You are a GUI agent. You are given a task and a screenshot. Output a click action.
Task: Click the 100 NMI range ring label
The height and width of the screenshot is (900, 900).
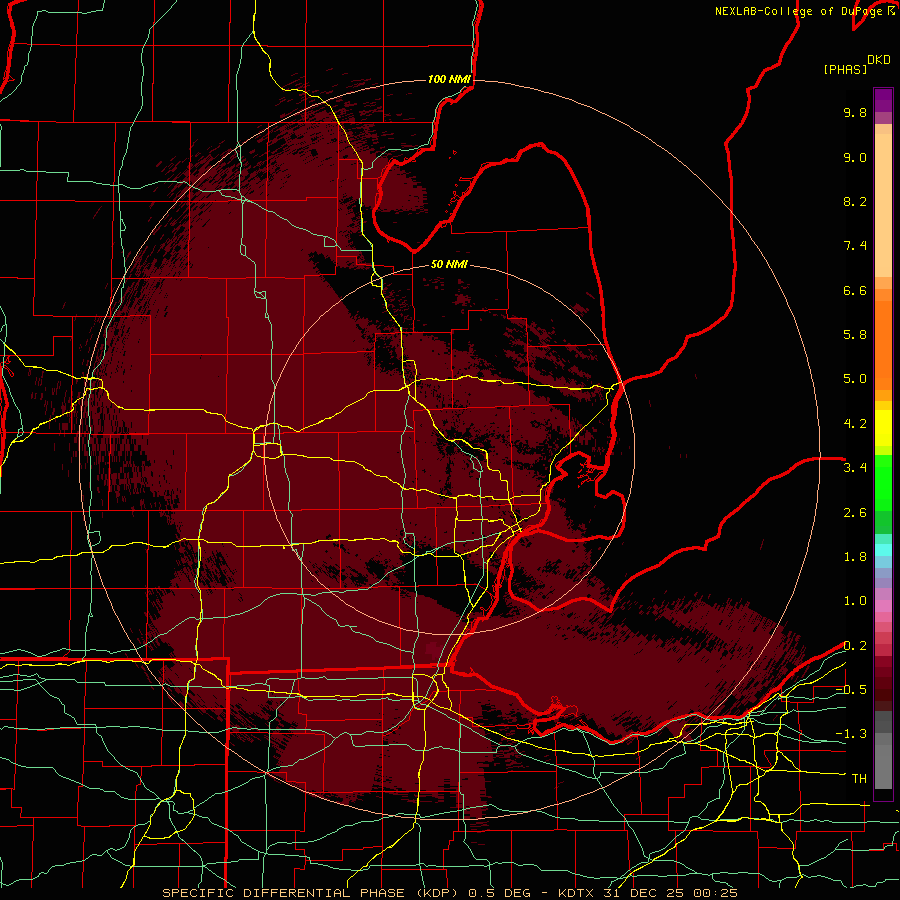[449, 79]
